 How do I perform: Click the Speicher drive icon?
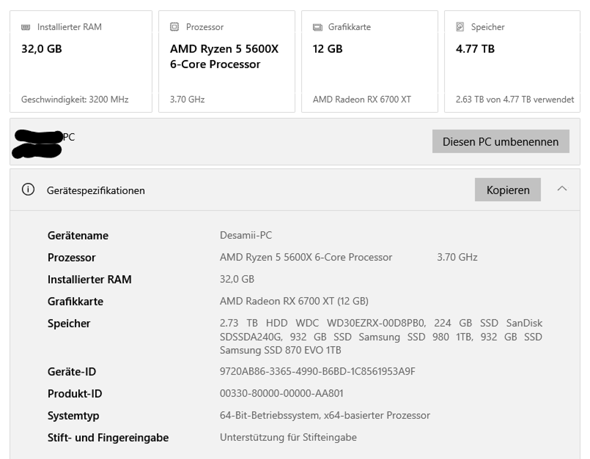460,27
